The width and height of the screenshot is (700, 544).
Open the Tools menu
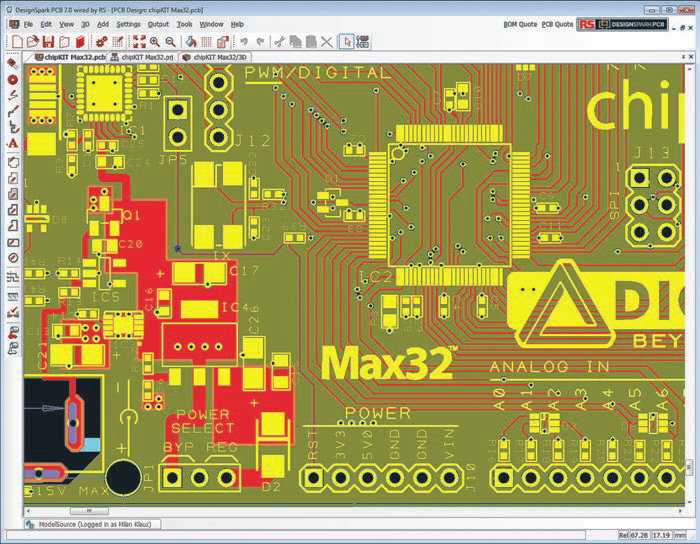(x=184, y=25)
